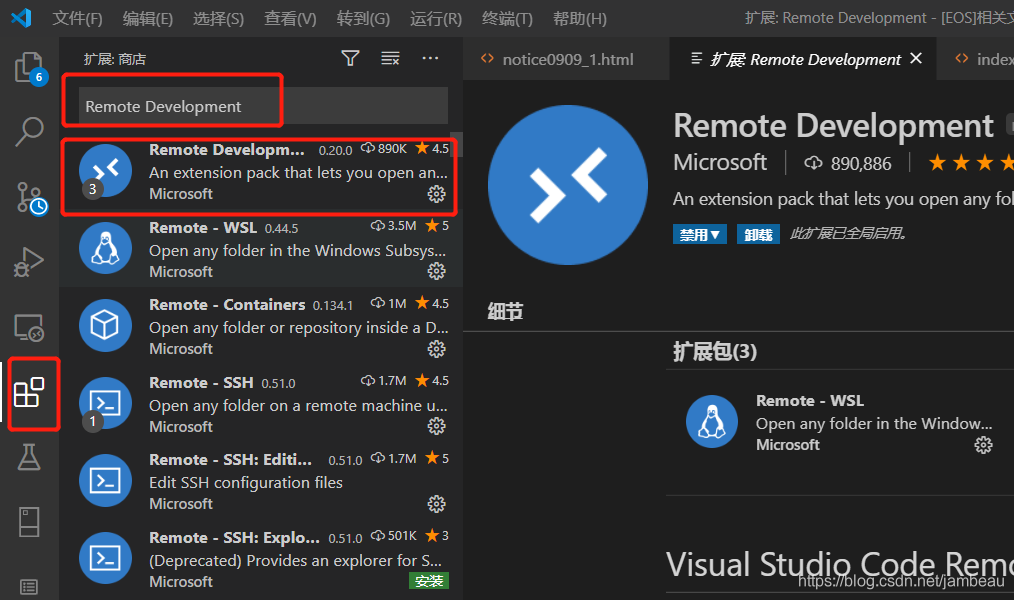
Task: Click the star rating in extension details
Action: [x=970, y=162]
